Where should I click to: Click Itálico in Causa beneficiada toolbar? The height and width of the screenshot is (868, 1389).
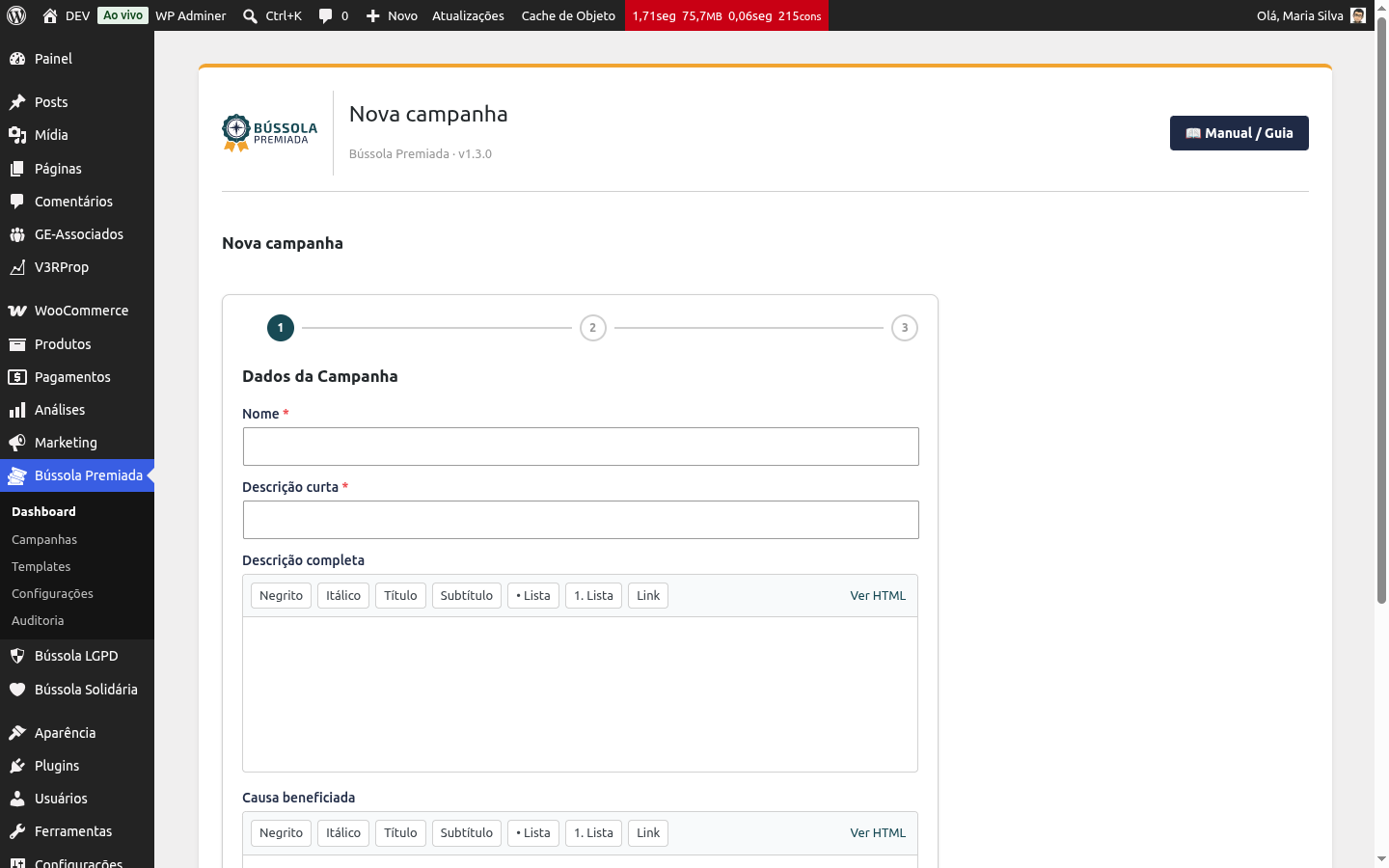pos(343,833)
